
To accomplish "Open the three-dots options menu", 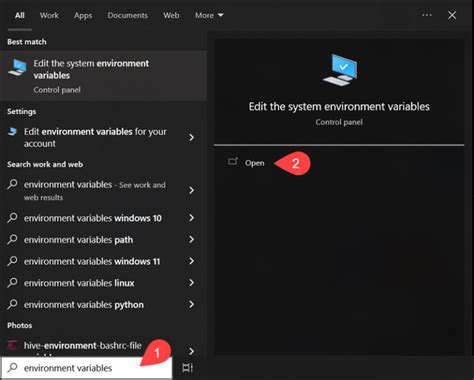I will (x=427, y=15).
